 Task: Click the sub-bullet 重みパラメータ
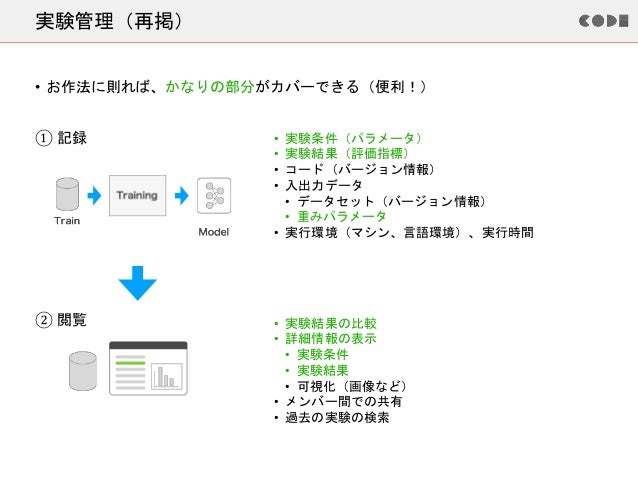tap(341, 216)
